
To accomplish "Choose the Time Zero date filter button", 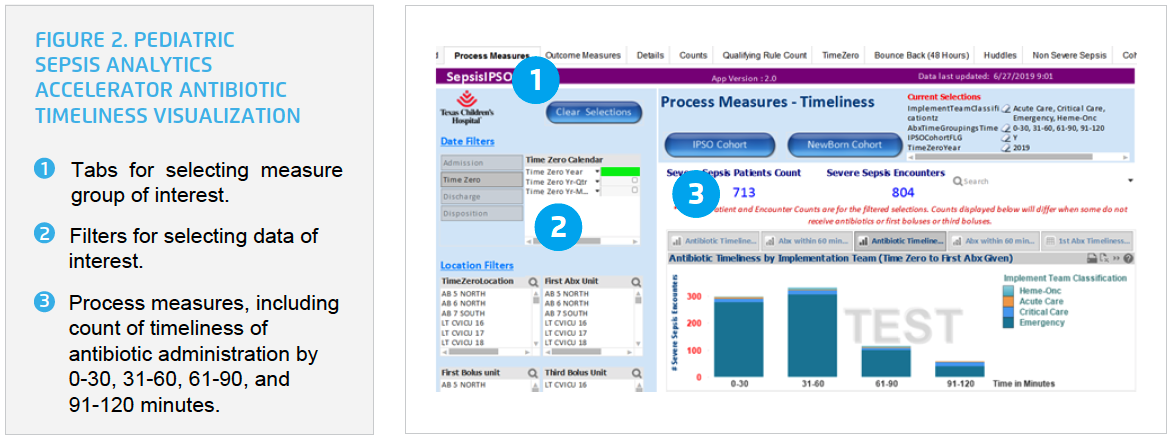I will [480, 180].
